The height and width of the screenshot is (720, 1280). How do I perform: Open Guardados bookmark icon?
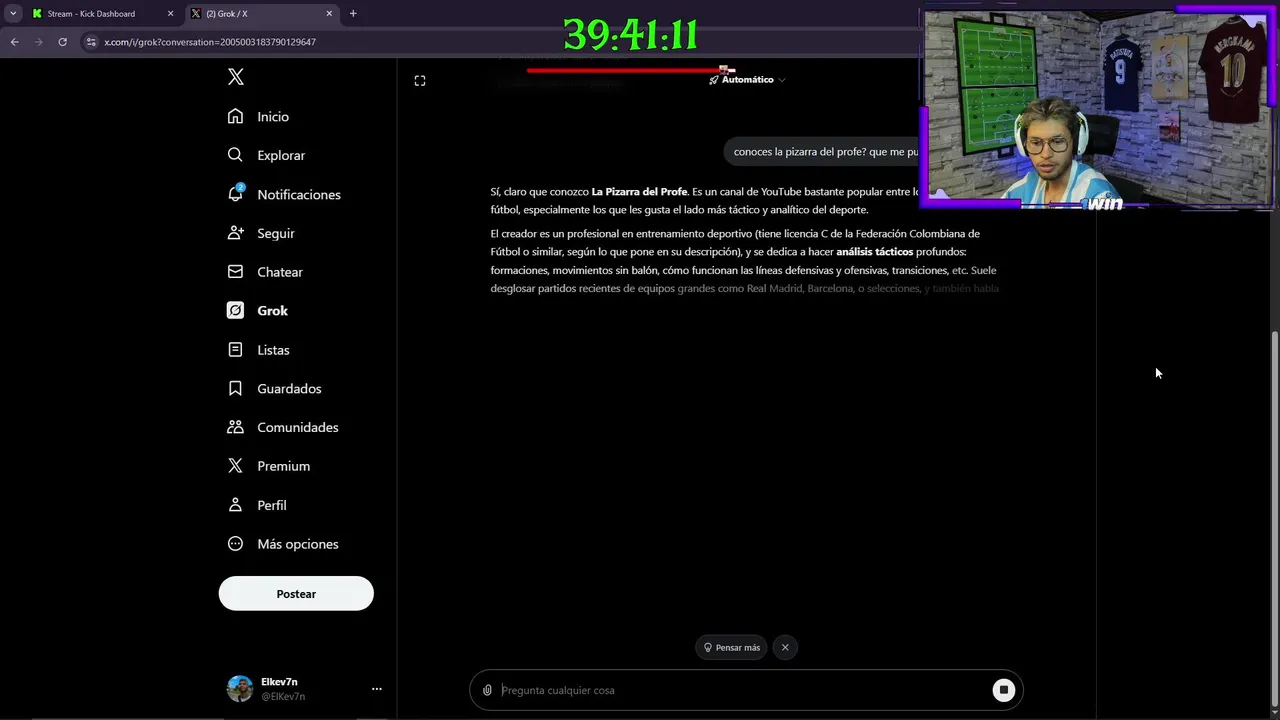coord(235,388)
